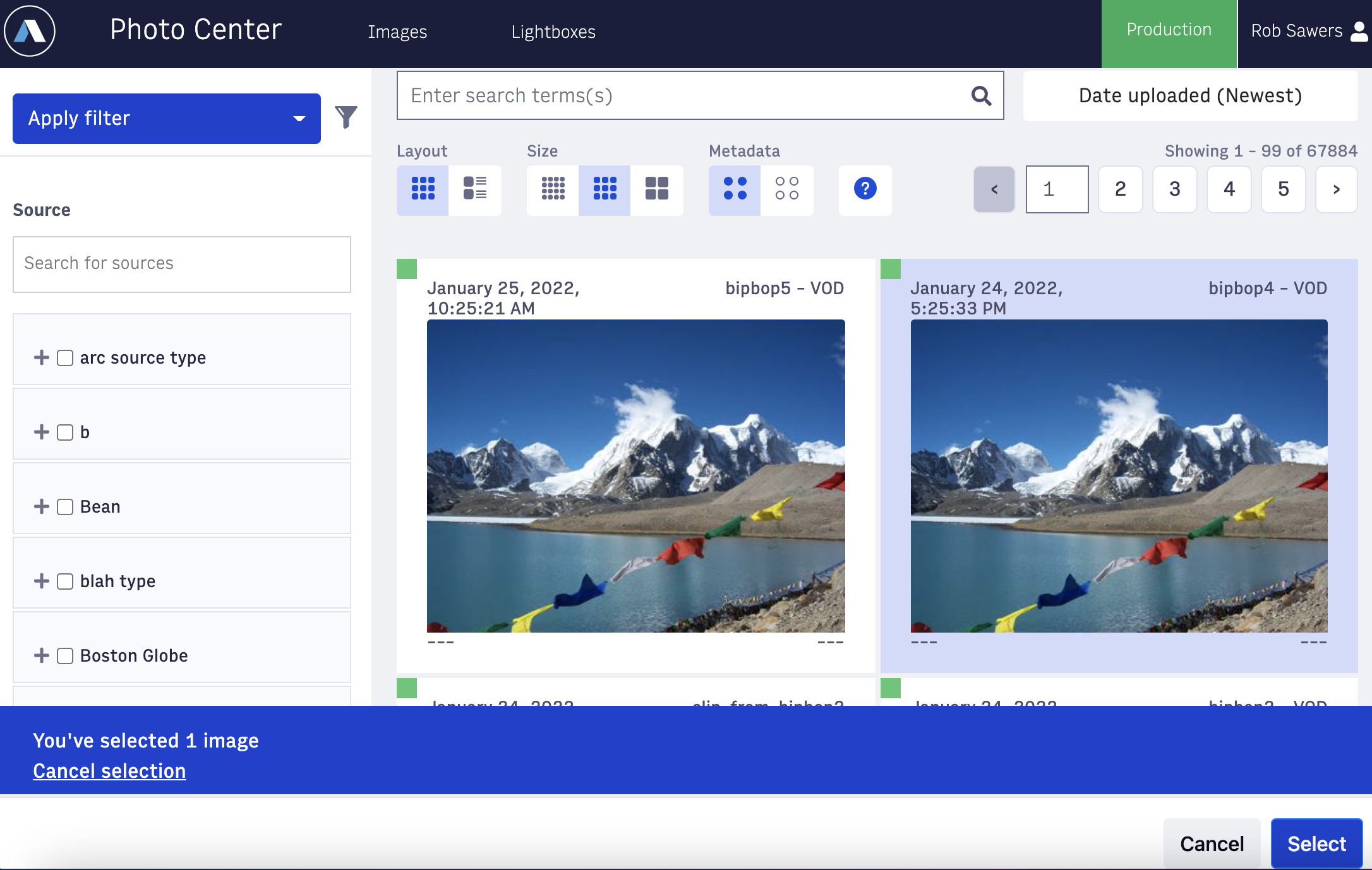Open the Images menu

[397, 32]
